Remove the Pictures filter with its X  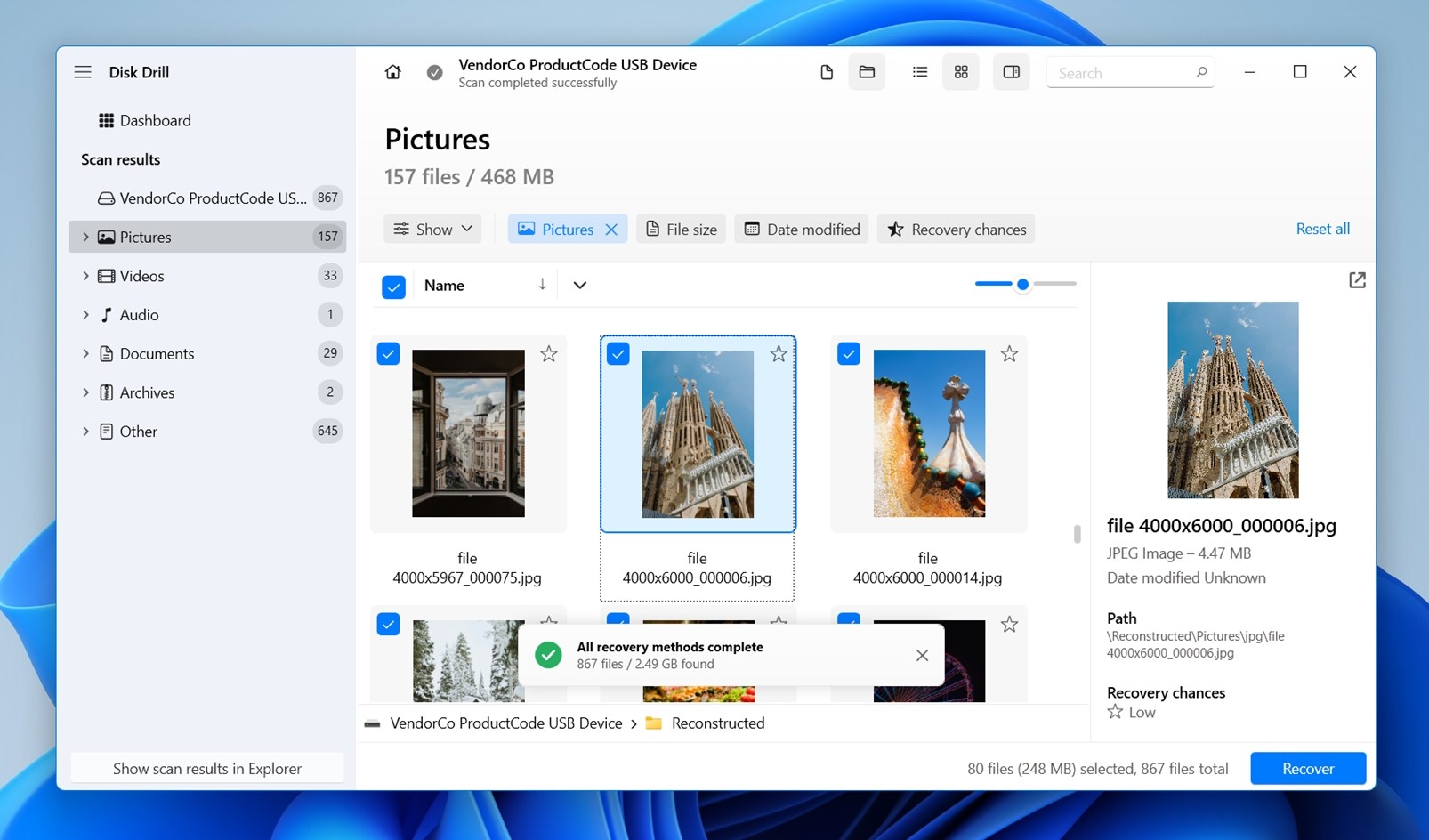point(611,230)
